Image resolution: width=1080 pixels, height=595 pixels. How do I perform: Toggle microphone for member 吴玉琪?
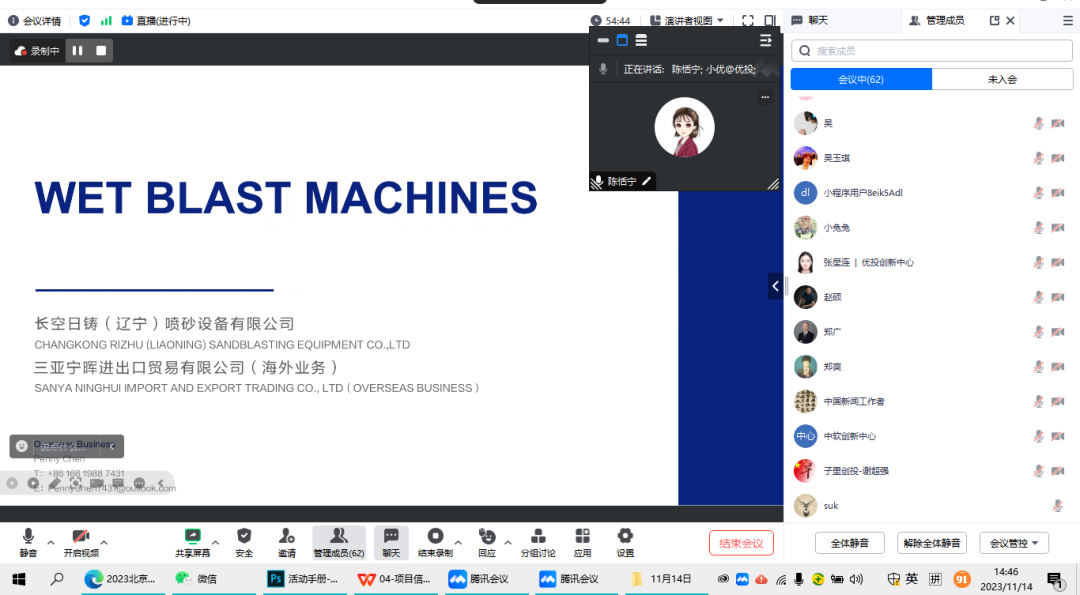click(x=1039, y=158)
